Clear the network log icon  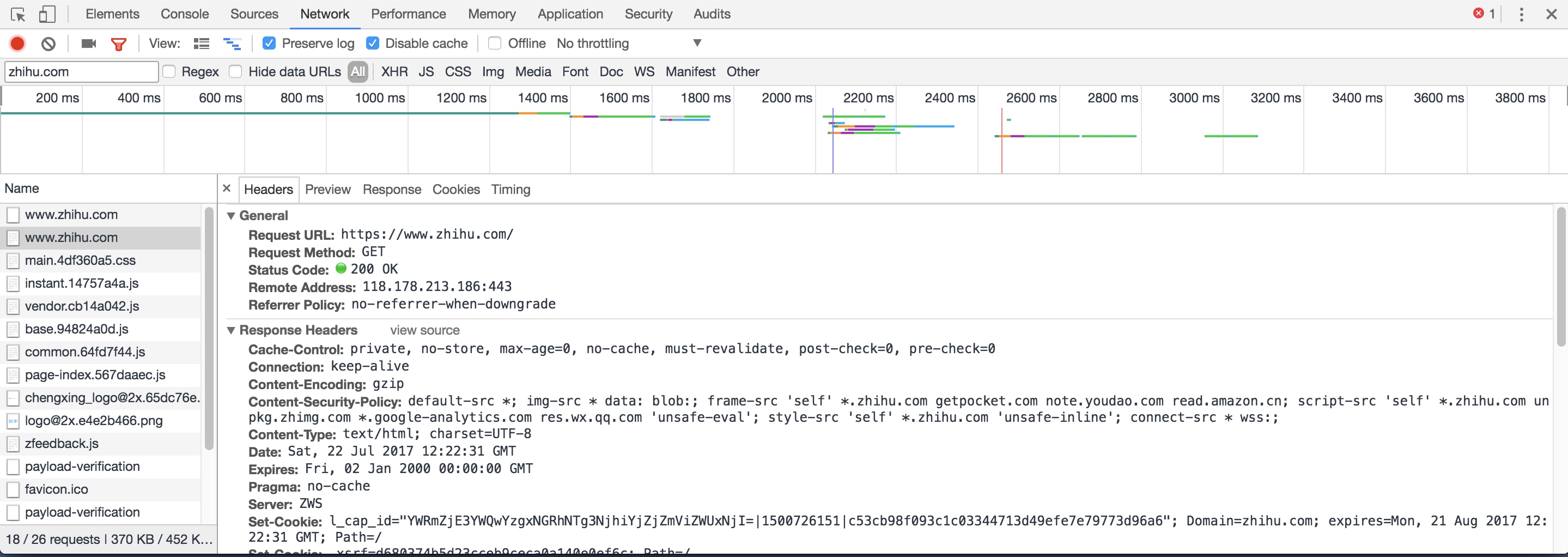[48, 43]
